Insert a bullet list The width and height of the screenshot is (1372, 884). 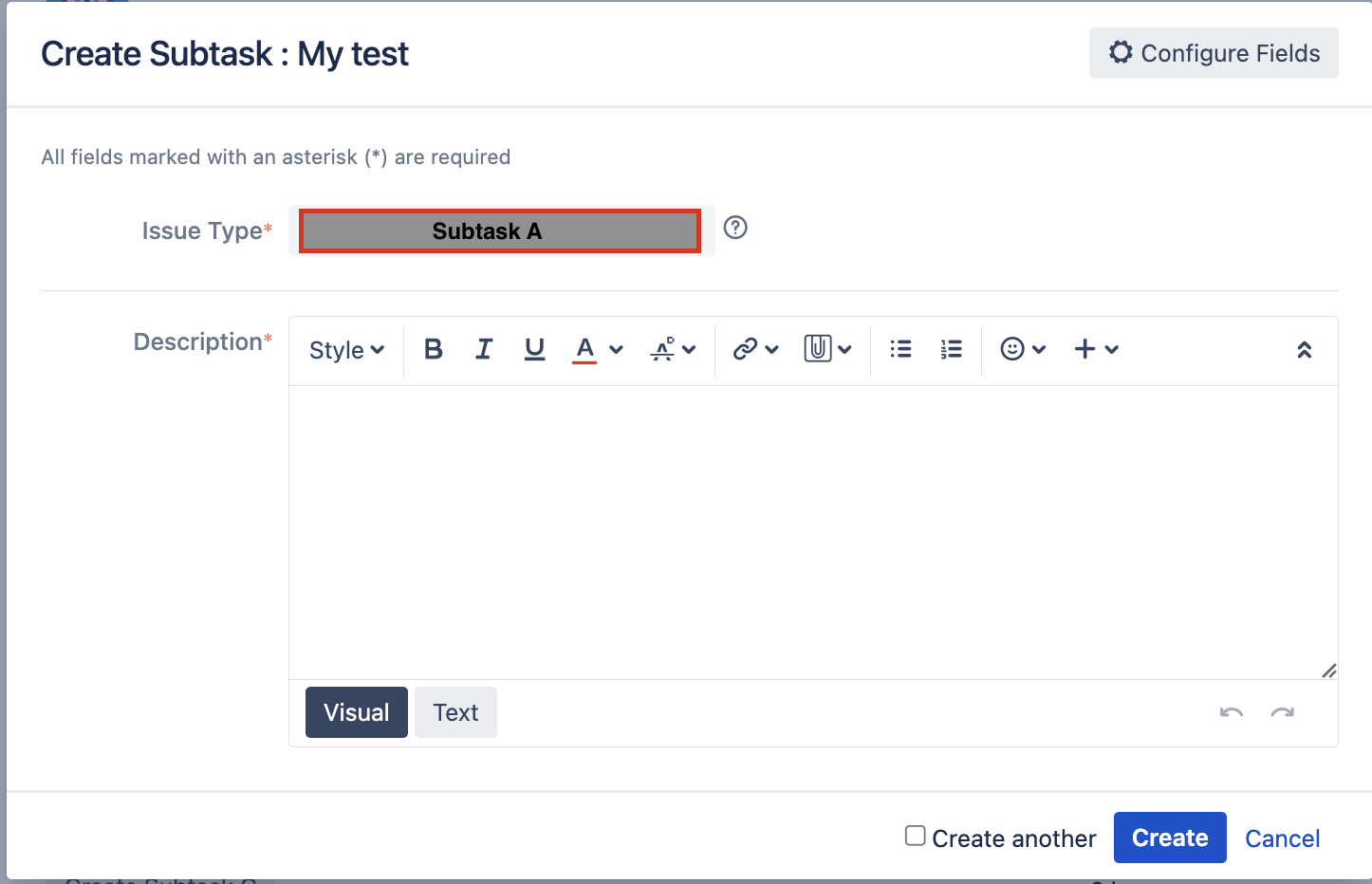[900, 349]
